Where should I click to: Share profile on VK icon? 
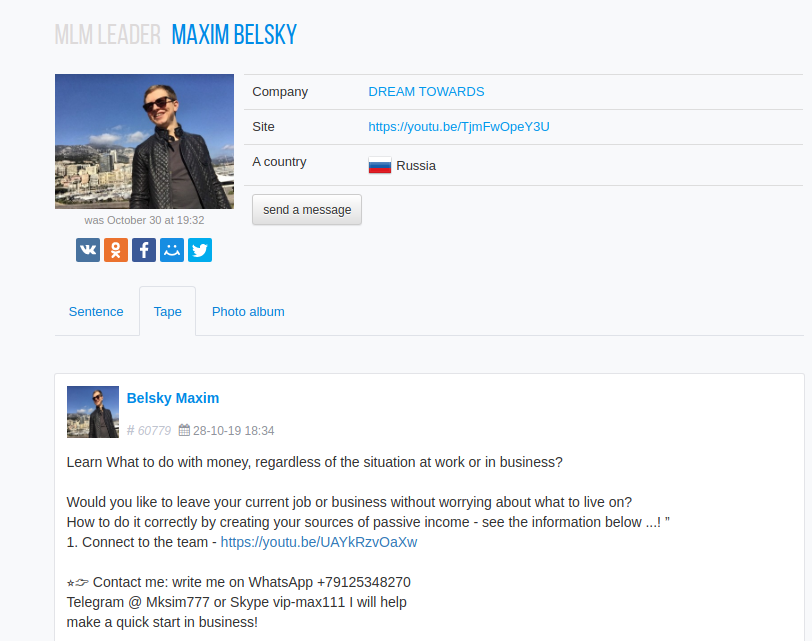coord(88,250)
